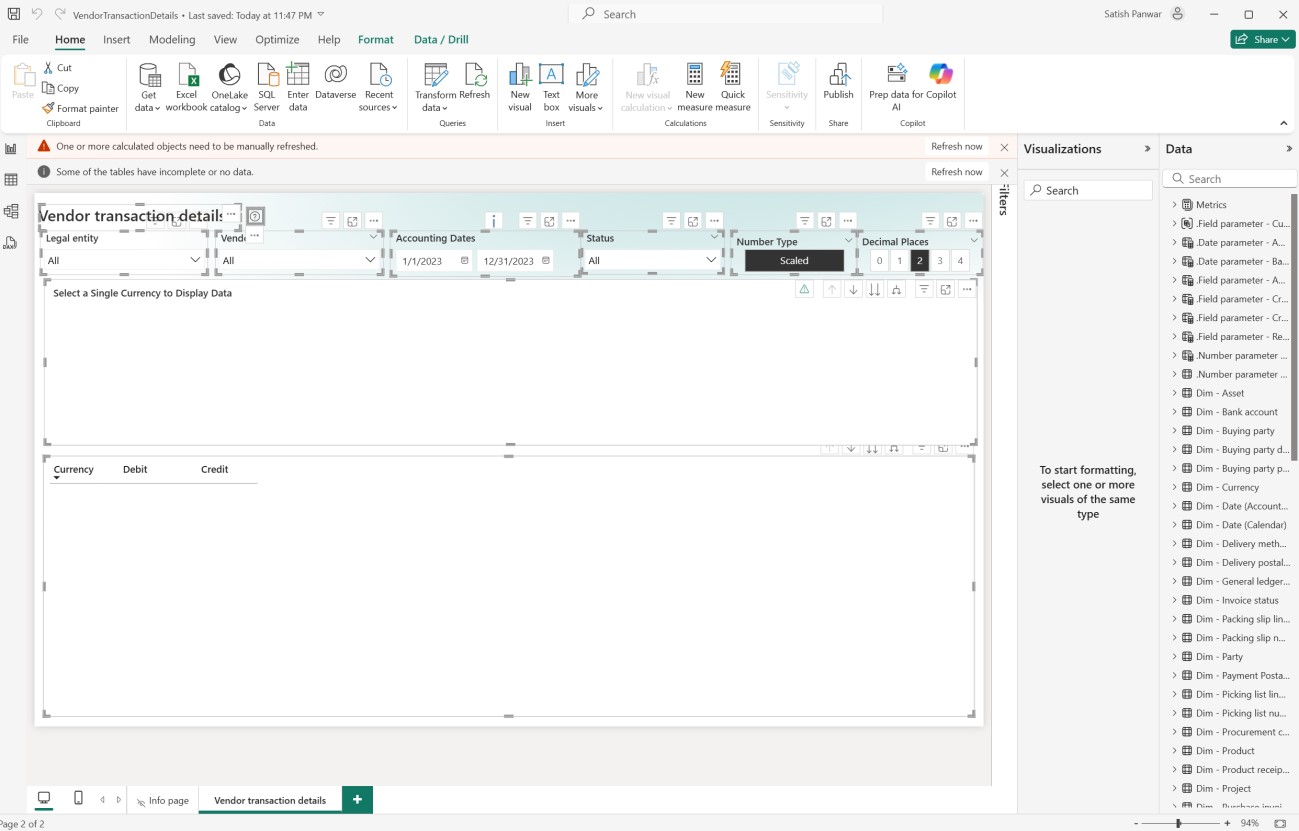Viewport: 1299px width, 831px height.
Task: Select decimal places option 0
Action: 879,261
